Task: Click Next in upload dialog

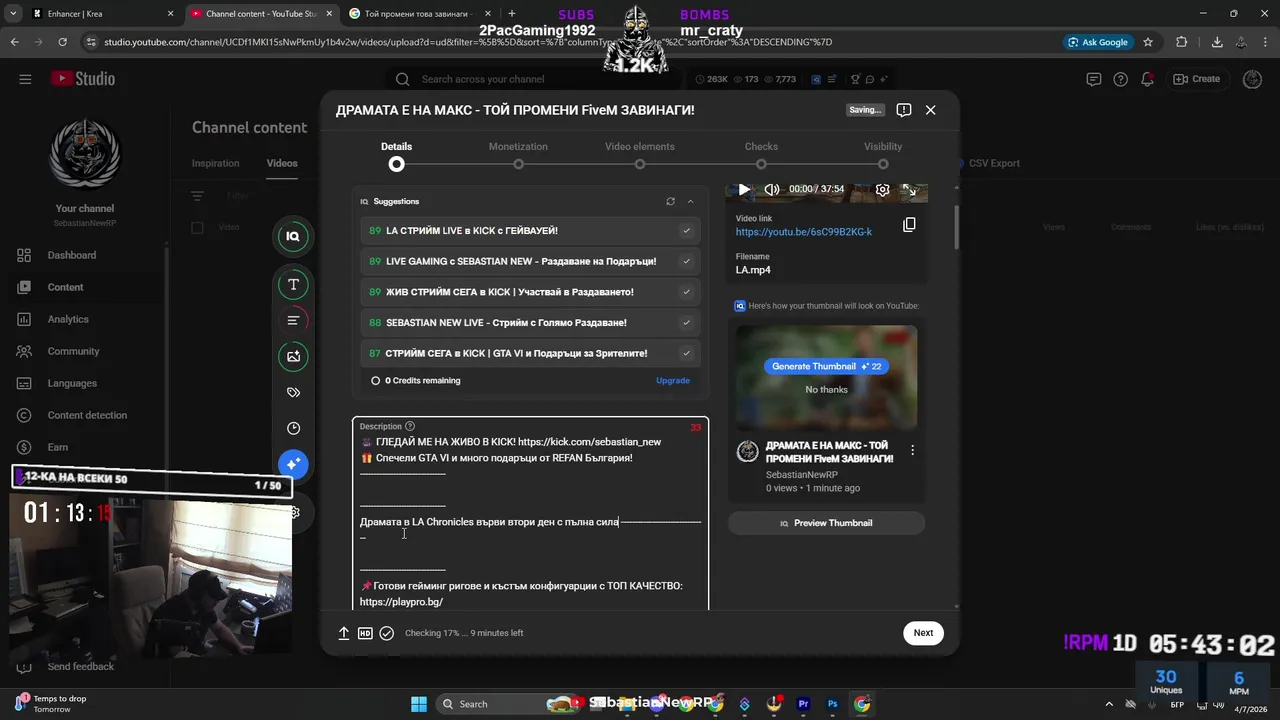Action: (x=923, y=632)
